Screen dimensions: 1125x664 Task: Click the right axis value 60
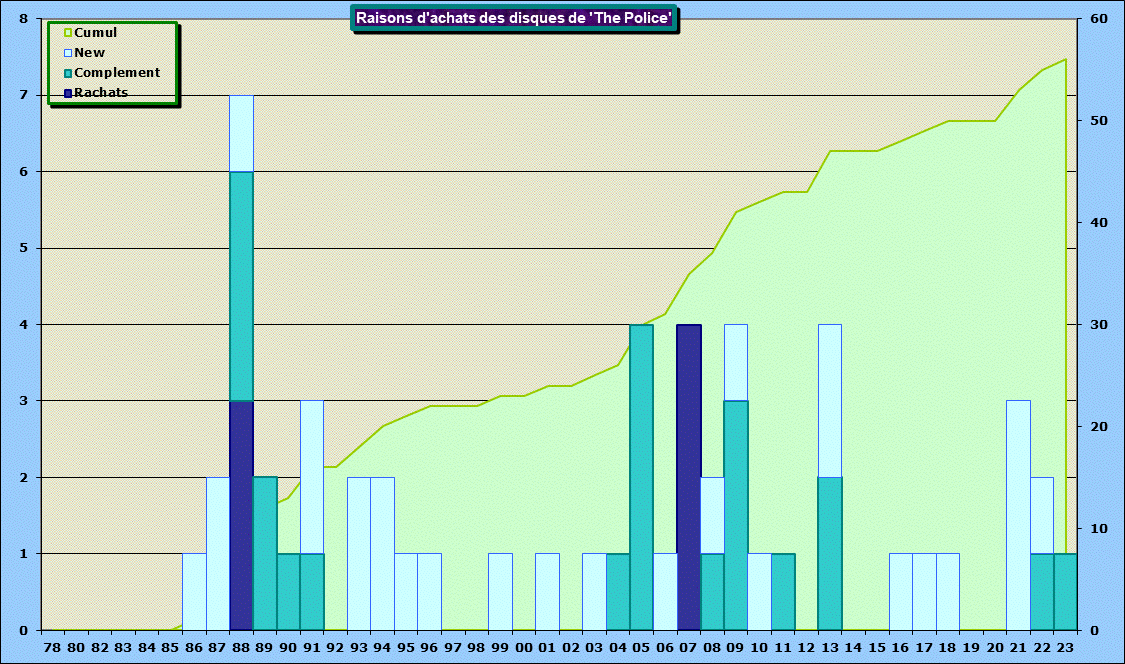(1098, 19)
